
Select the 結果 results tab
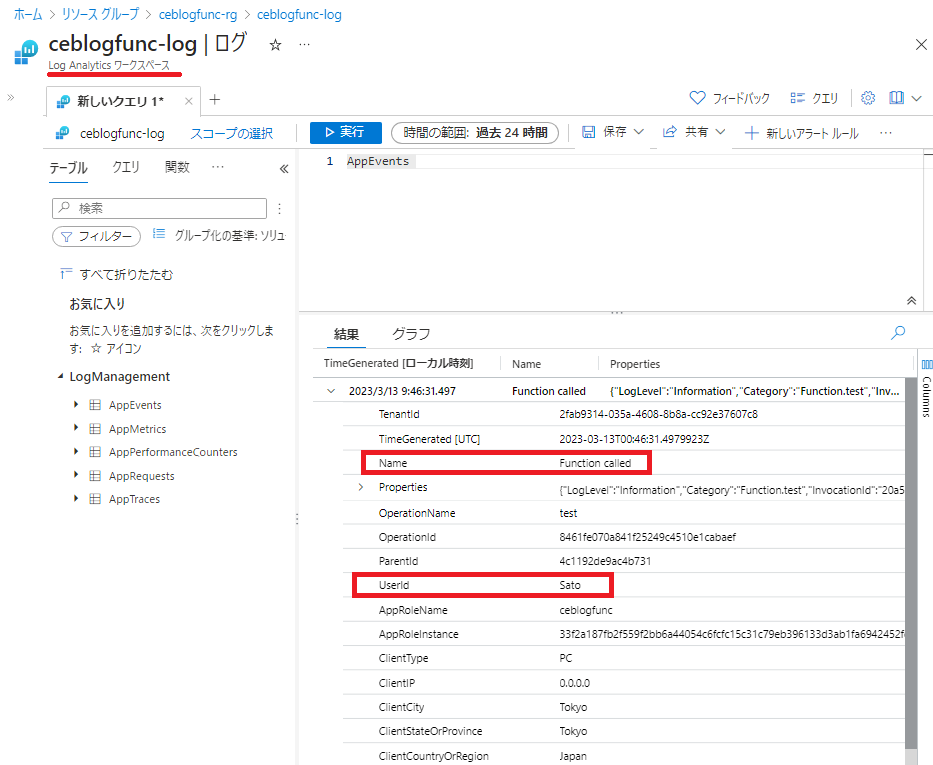346,334
